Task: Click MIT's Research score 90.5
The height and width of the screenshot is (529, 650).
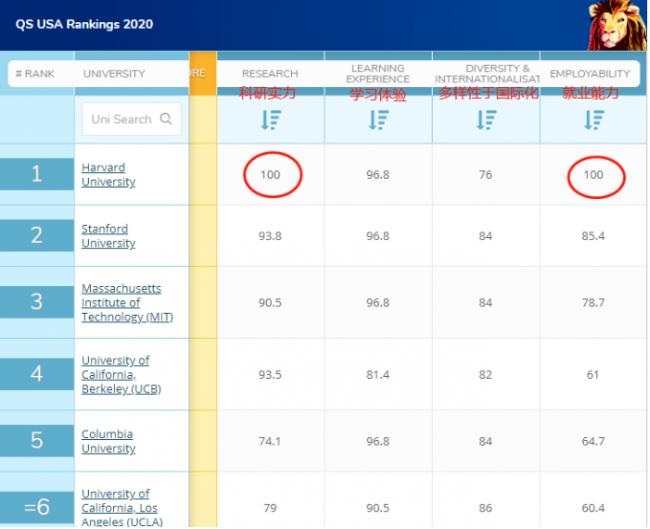Action: (x=270, y=303)
